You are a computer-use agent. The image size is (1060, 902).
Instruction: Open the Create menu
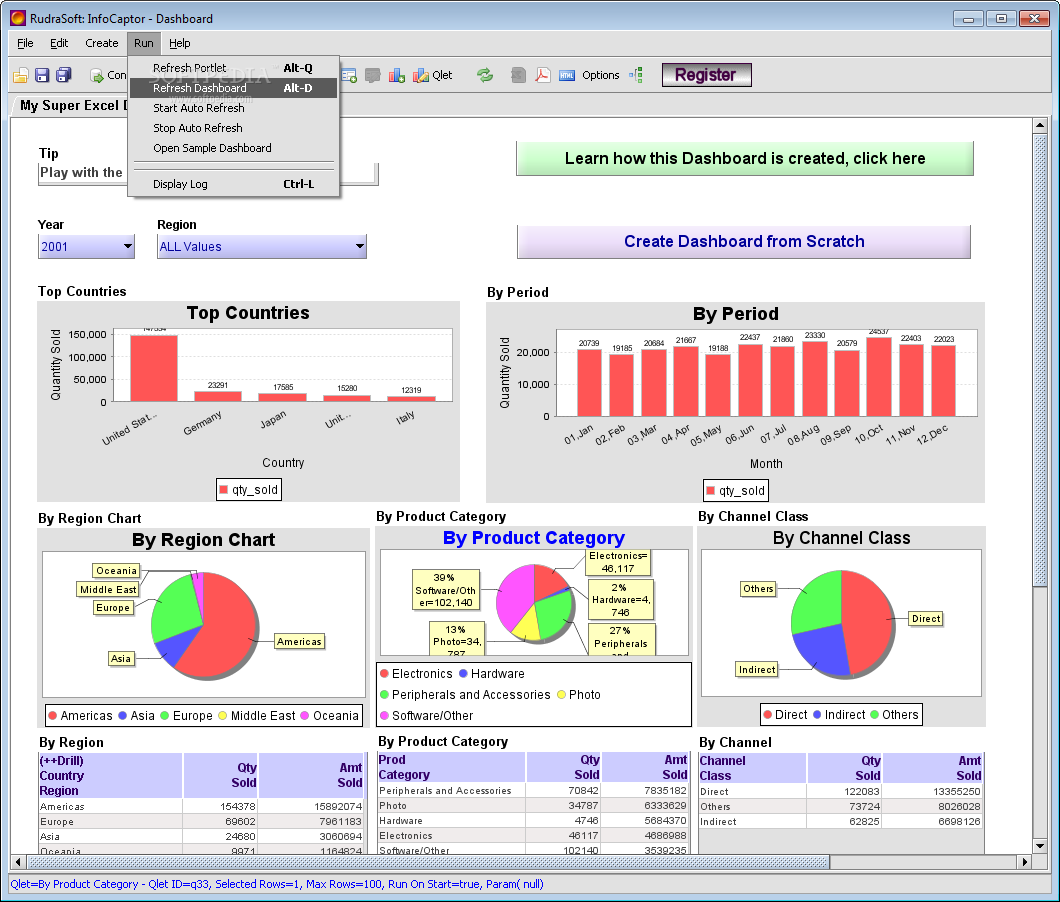coord(101,43)
